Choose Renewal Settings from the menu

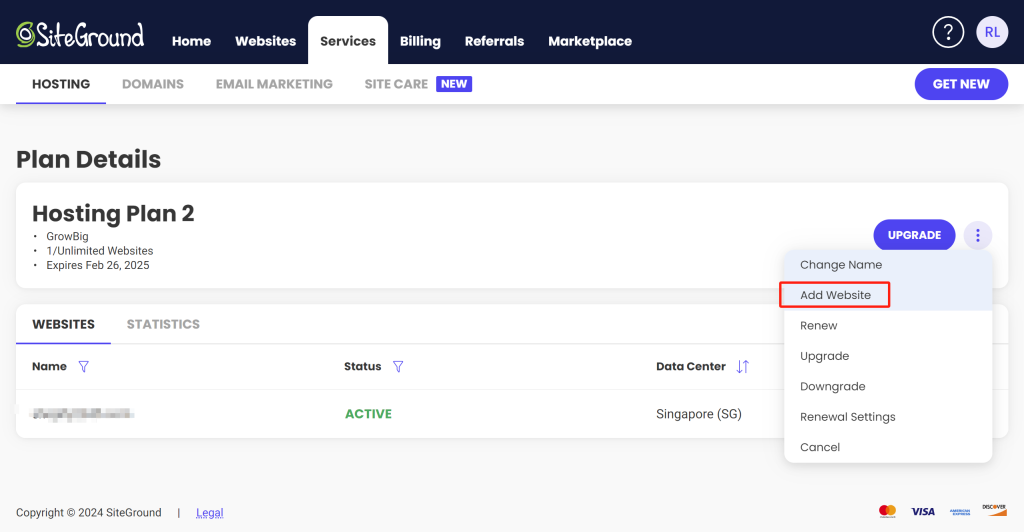(x=888, y=416)
